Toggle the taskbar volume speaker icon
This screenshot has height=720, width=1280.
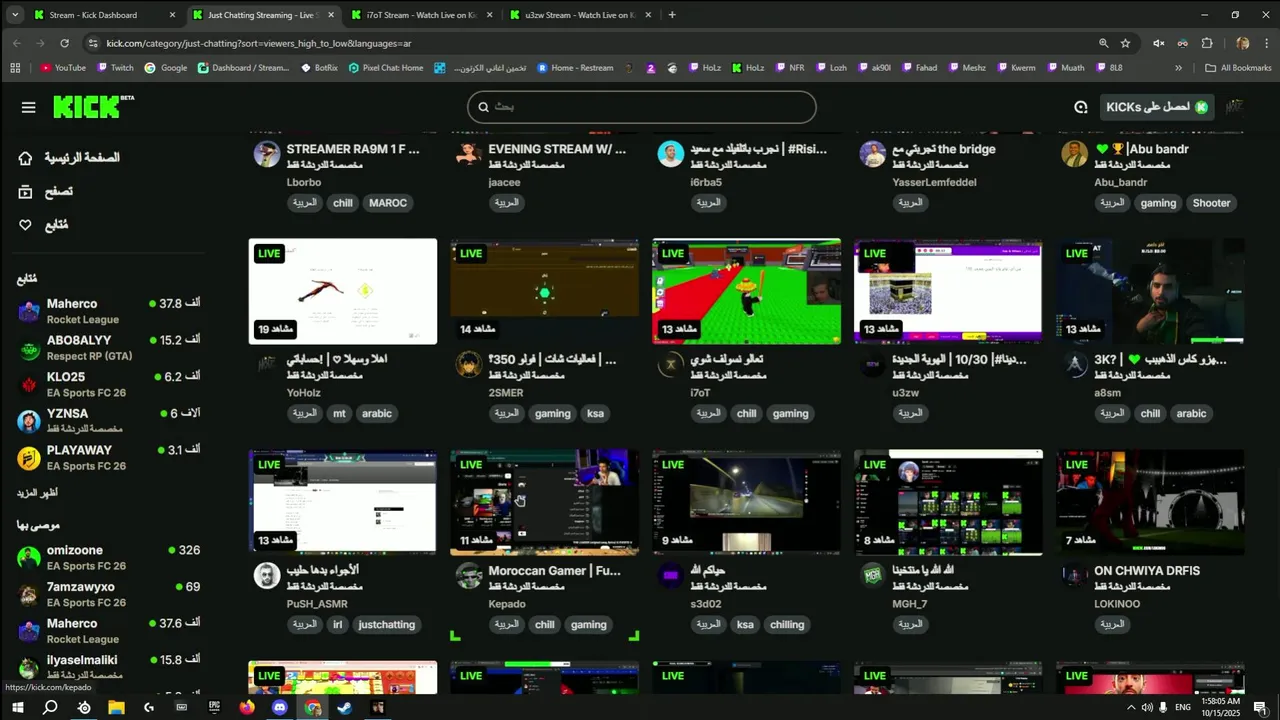click(x=1147, y=707)
